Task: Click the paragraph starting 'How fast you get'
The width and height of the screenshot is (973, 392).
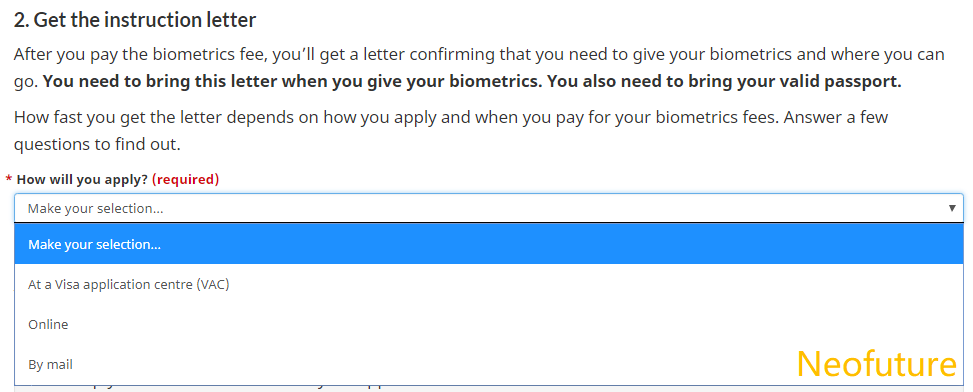Action: tap(451, 131)
